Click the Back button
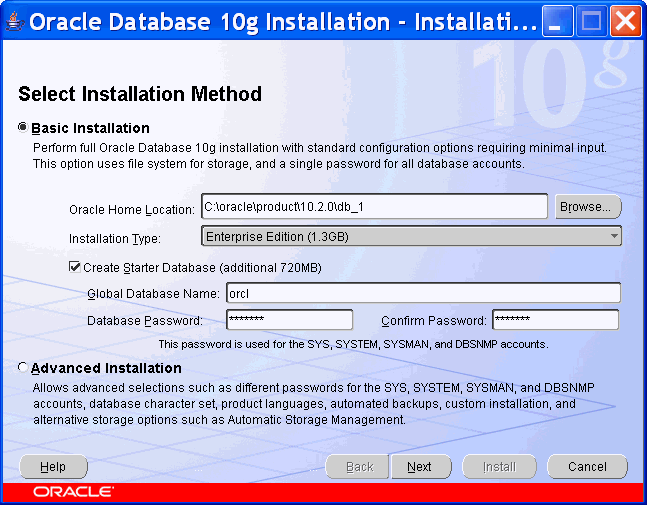The width and height of the screenshot is (647, 505). (359, 467)
